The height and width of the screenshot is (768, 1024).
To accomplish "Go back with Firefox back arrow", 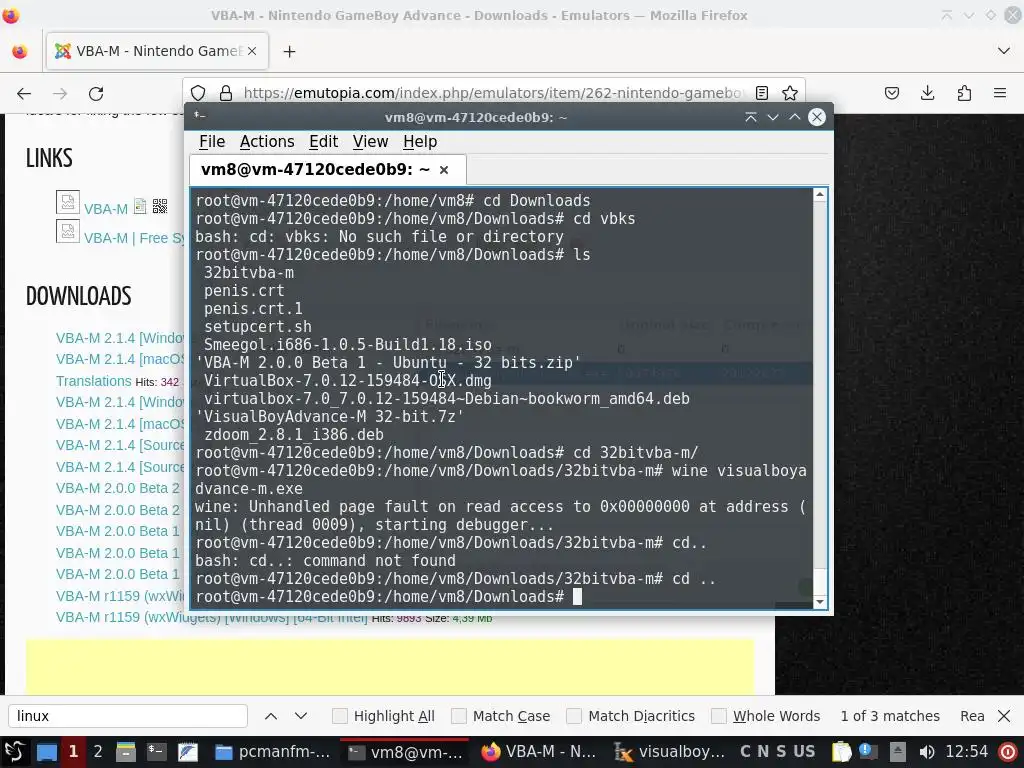I will (x=24, y=93).
